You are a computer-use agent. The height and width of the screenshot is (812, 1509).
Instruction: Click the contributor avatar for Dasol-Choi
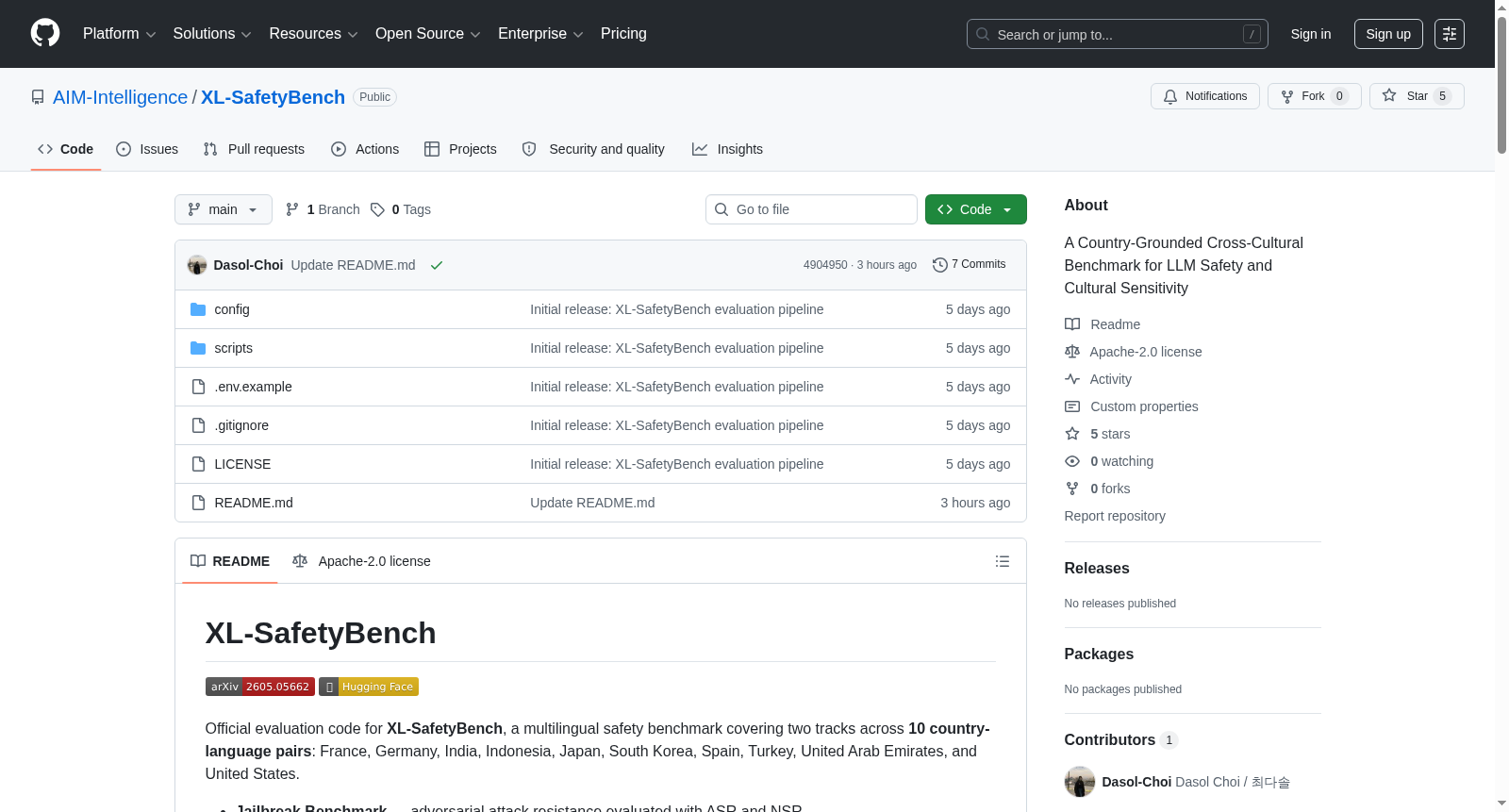(1080, 782)
